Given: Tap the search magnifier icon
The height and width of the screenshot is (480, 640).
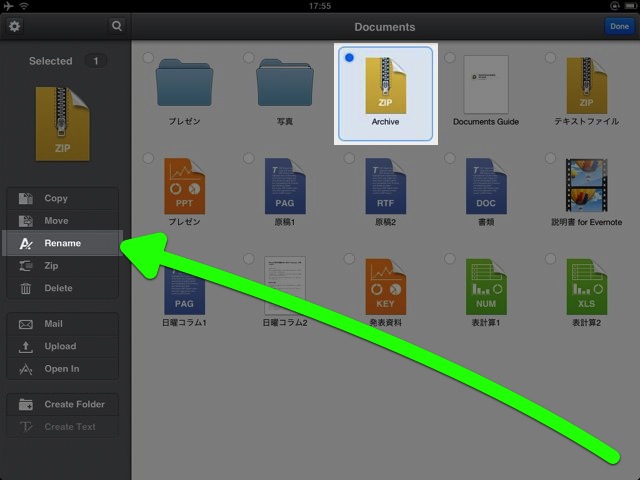Looking at the screenshot, I should tap(117, 26).
